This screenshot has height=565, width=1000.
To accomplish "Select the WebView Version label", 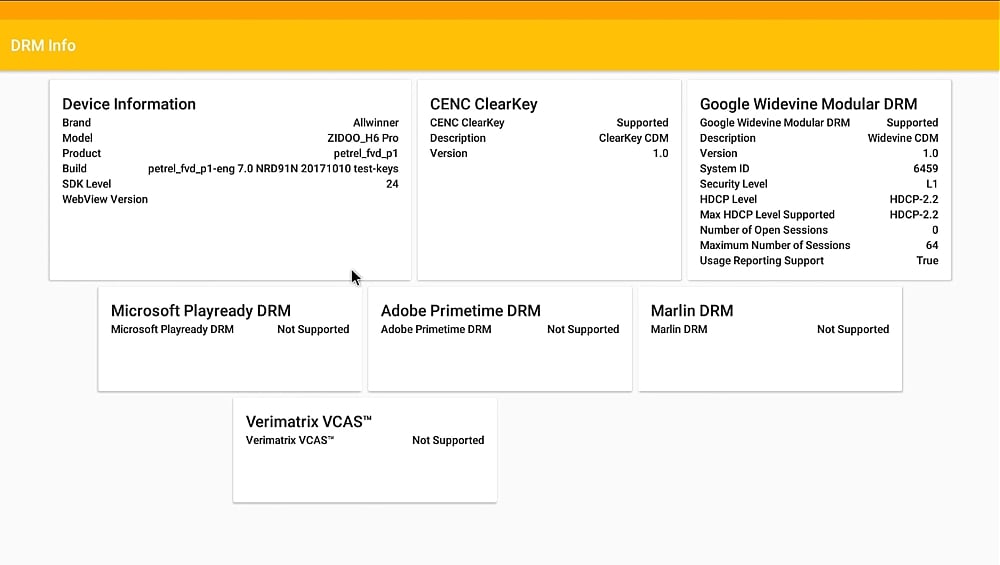I will click(x=105, y=199).
